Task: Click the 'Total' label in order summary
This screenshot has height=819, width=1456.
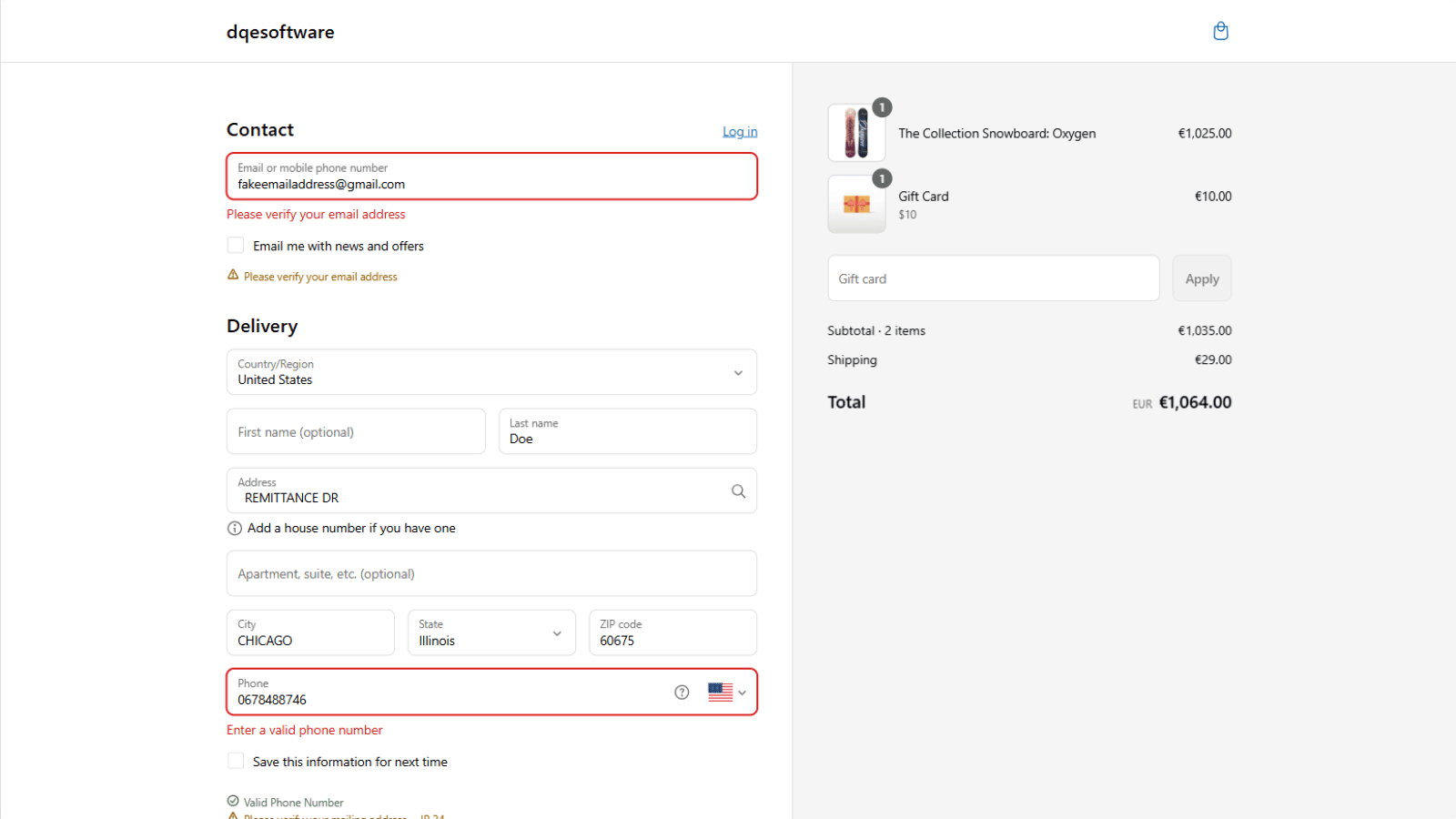Action: (846, 402)
